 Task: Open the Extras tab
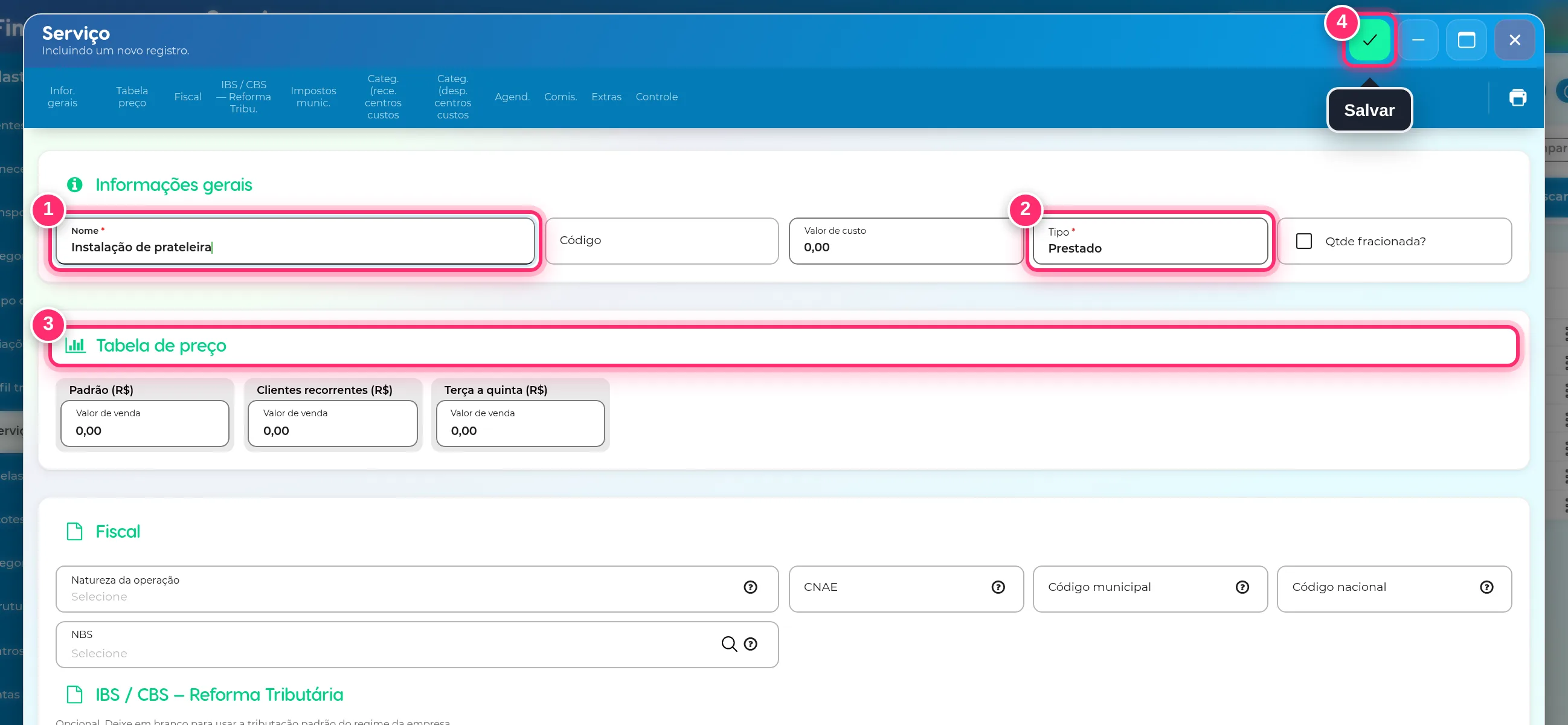pyautogui.click(x=606, y=97)
